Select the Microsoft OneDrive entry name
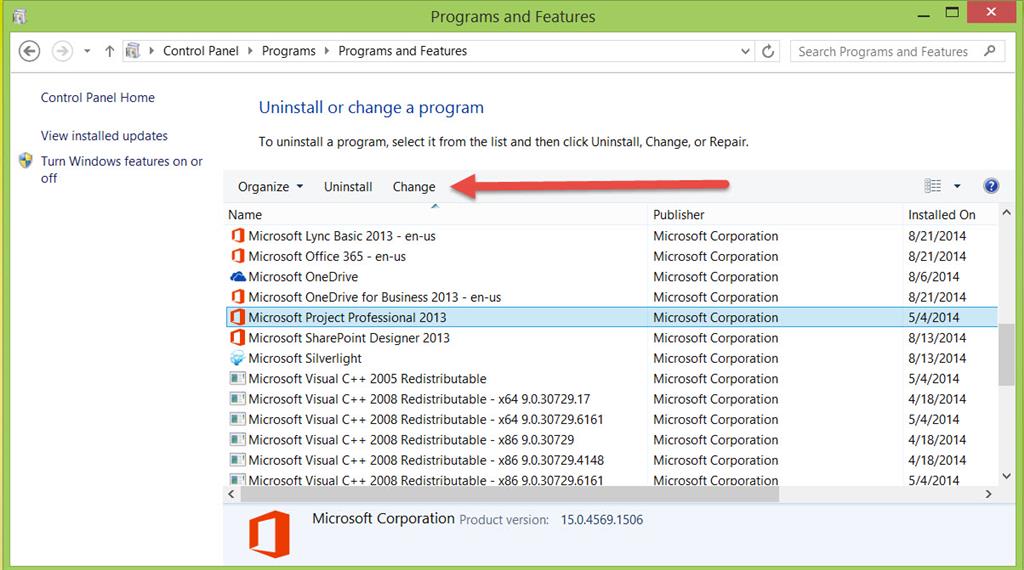Viewport: 1024px width, 570px height. (x=303, y=277)
